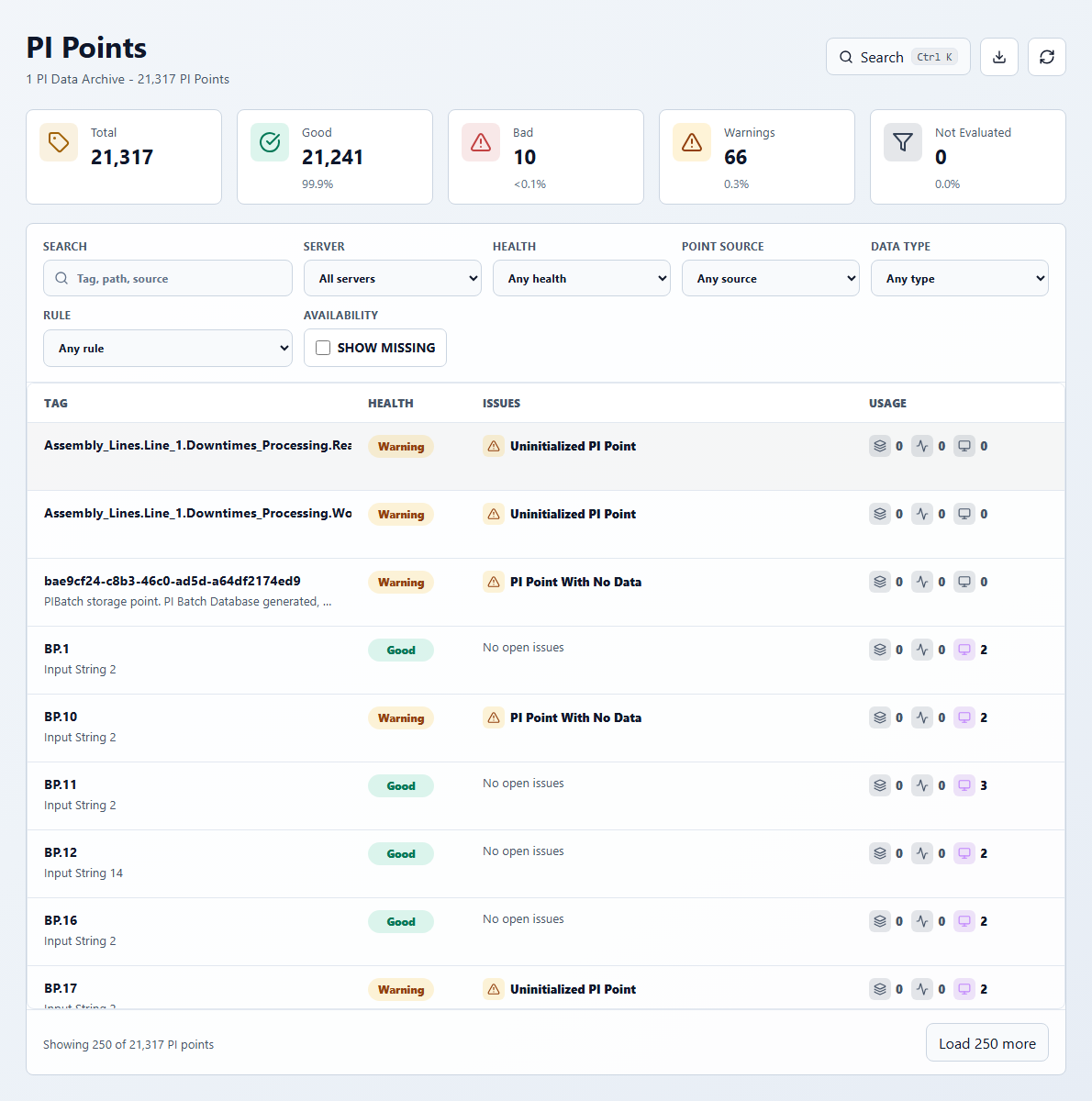Click the alert triangle icon on Bad card
The height and width of the screenshot is (1101, 1092).
[481, 142]
